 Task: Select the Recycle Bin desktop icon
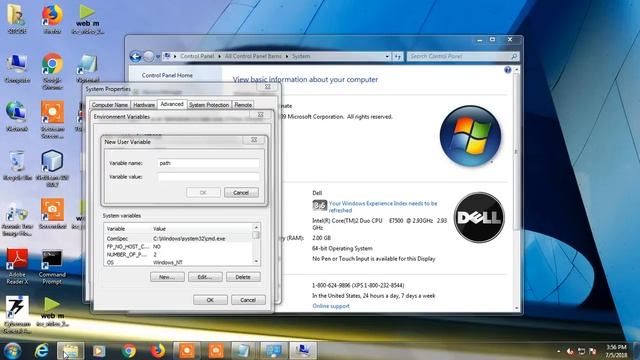pos(17,166)
